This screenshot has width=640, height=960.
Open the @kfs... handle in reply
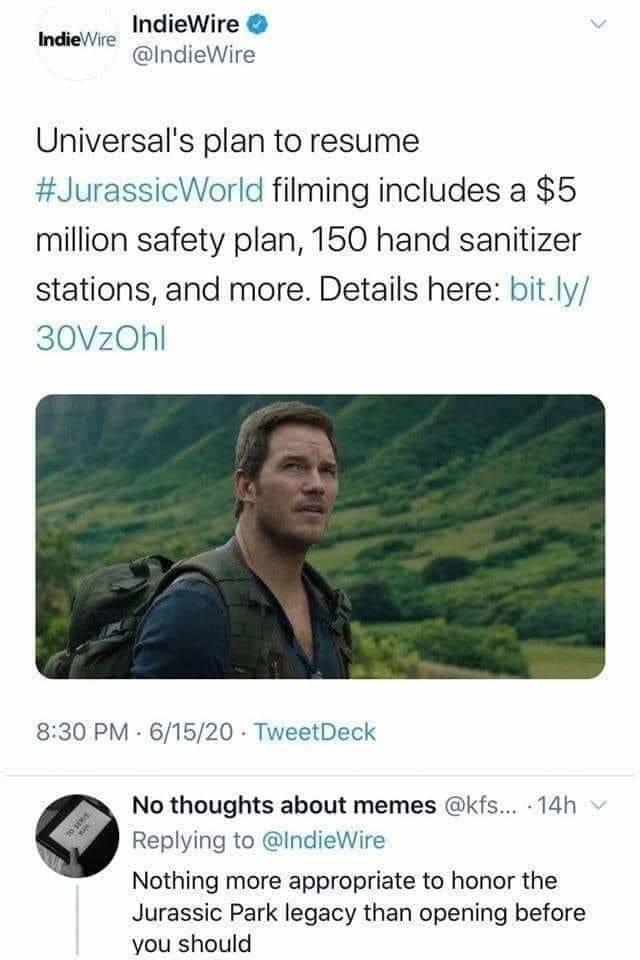[x=480, y=805]
